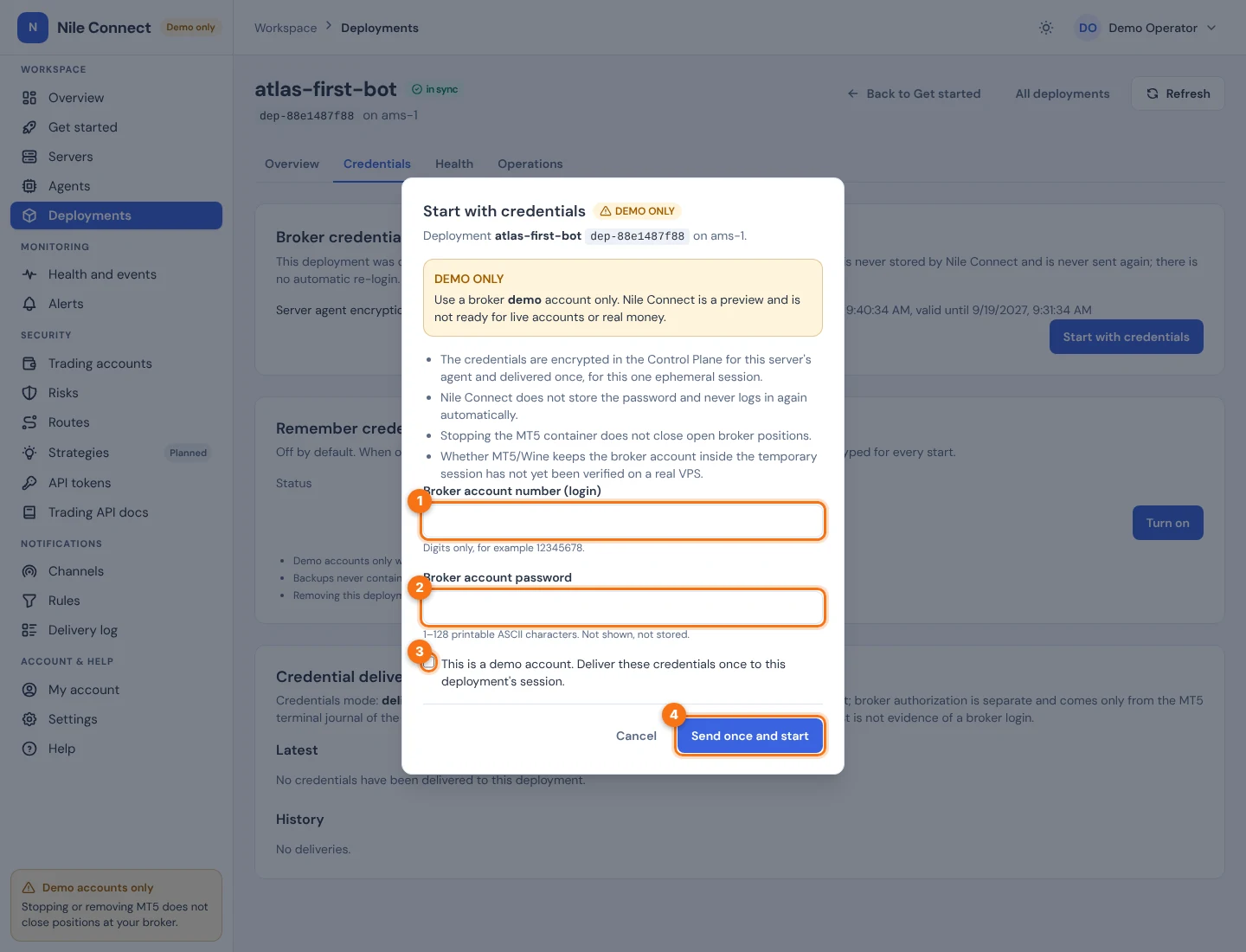The height and width of the screenshot is (952, 1246).
Task: Expand the Demo Operator account dropdown
Action: pos(1146,28)
